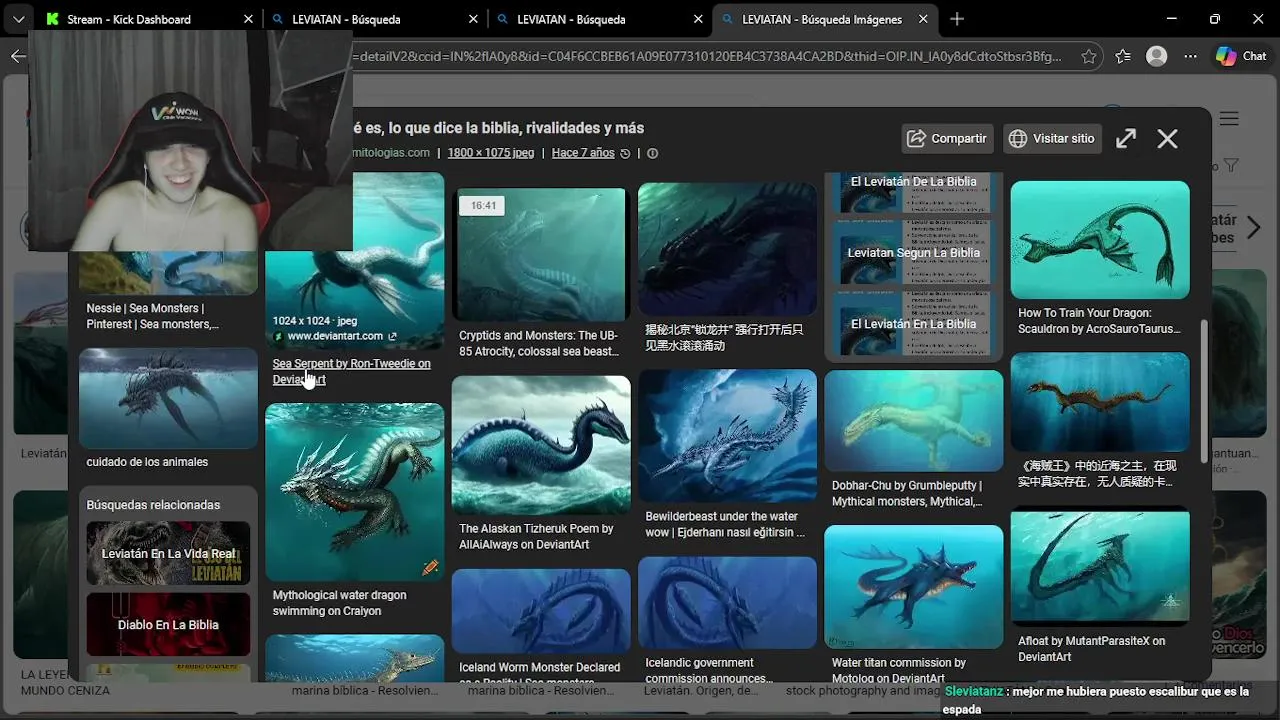Click the Compartir button

tap(946, 139)
